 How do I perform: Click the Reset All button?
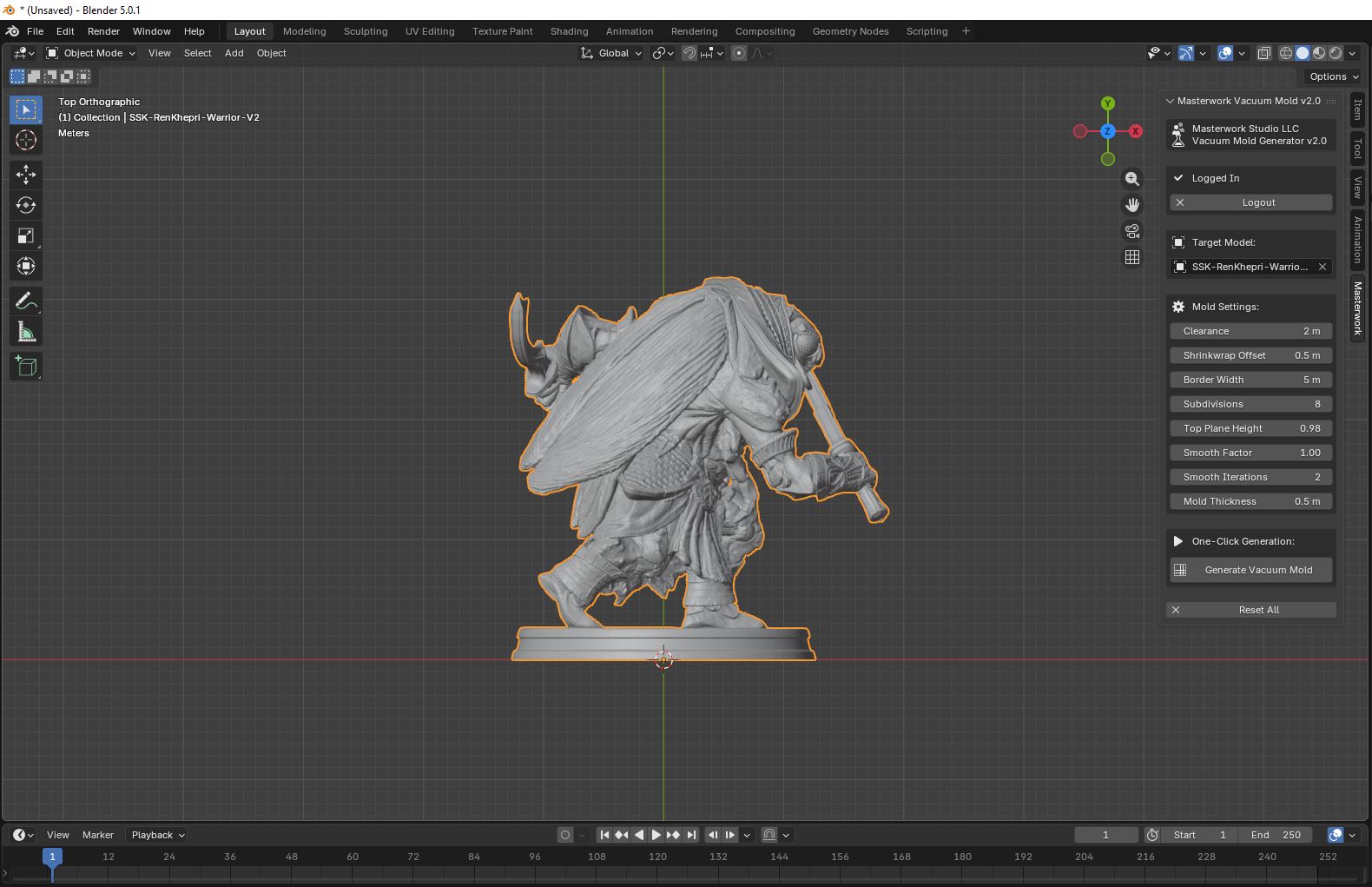(1250, 610)
